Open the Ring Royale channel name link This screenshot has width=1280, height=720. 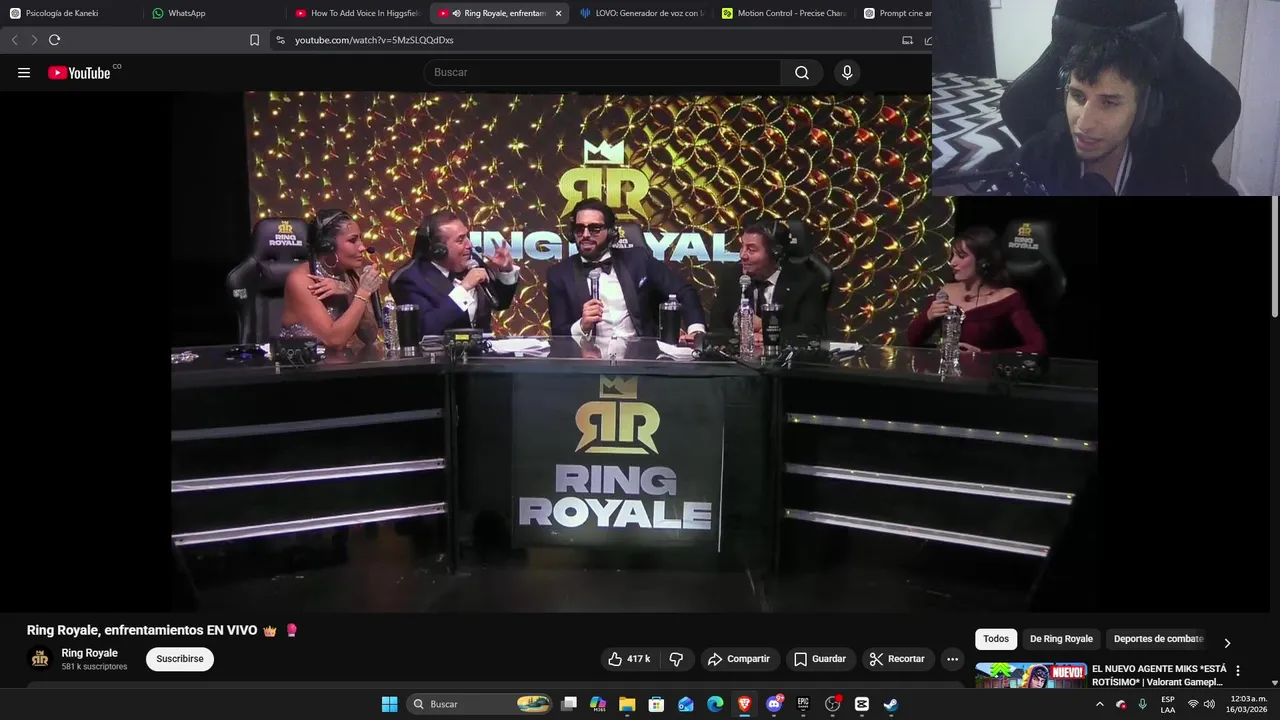(89, 653)
